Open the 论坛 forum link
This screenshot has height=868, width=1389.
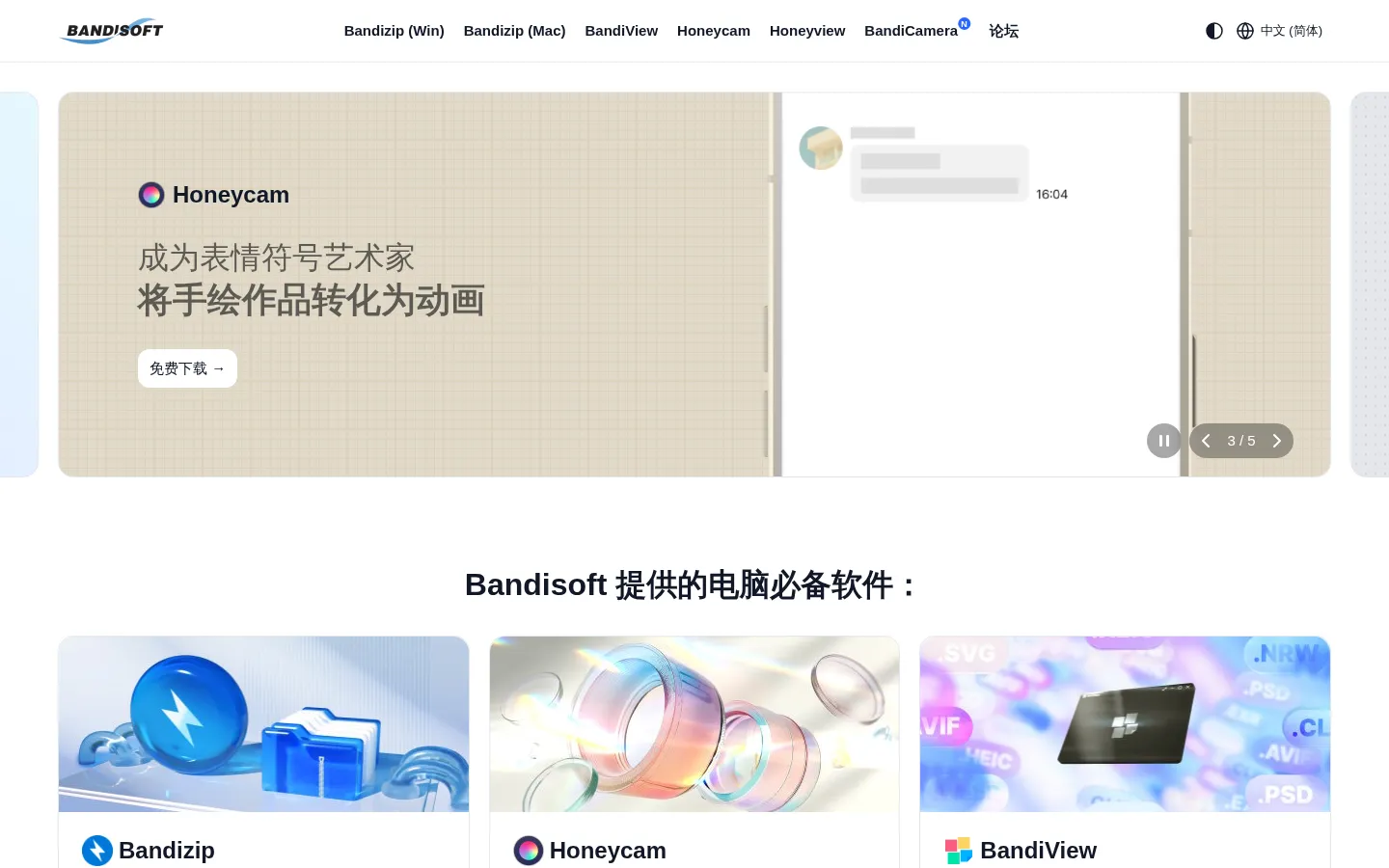1003,31
